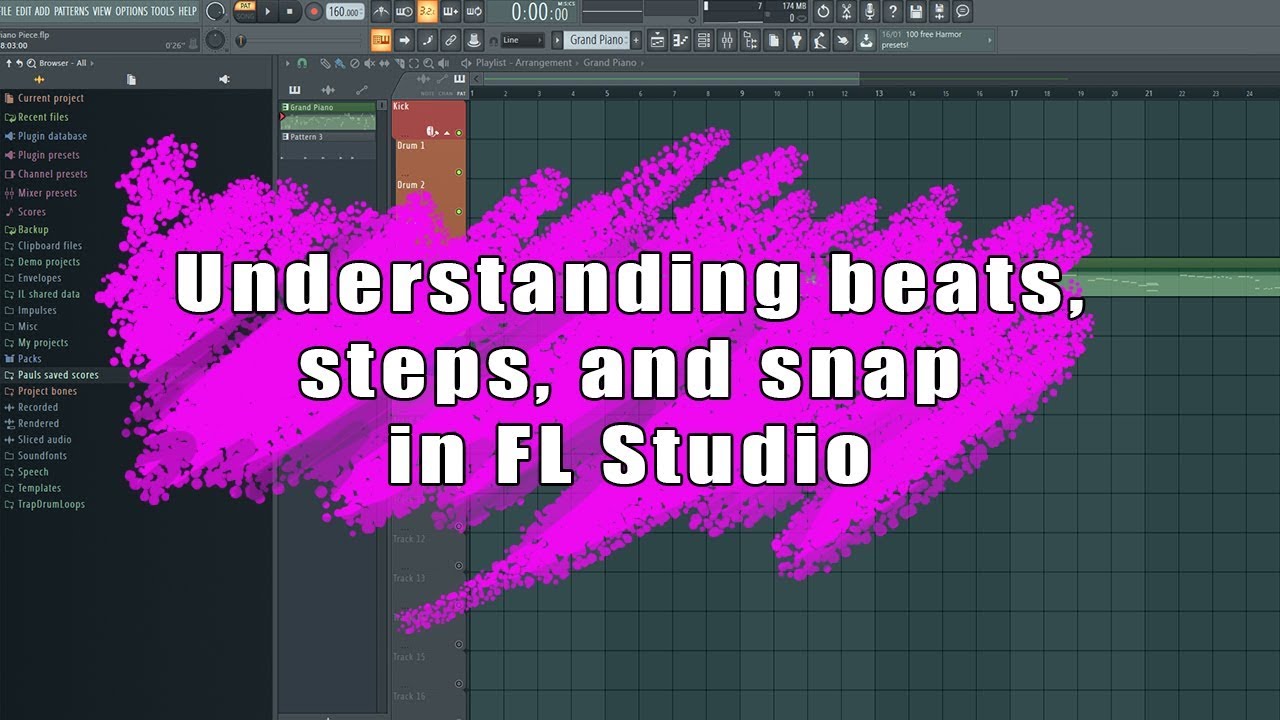Open the HELP menu
Screen dimensions: 1280x720
187,11
